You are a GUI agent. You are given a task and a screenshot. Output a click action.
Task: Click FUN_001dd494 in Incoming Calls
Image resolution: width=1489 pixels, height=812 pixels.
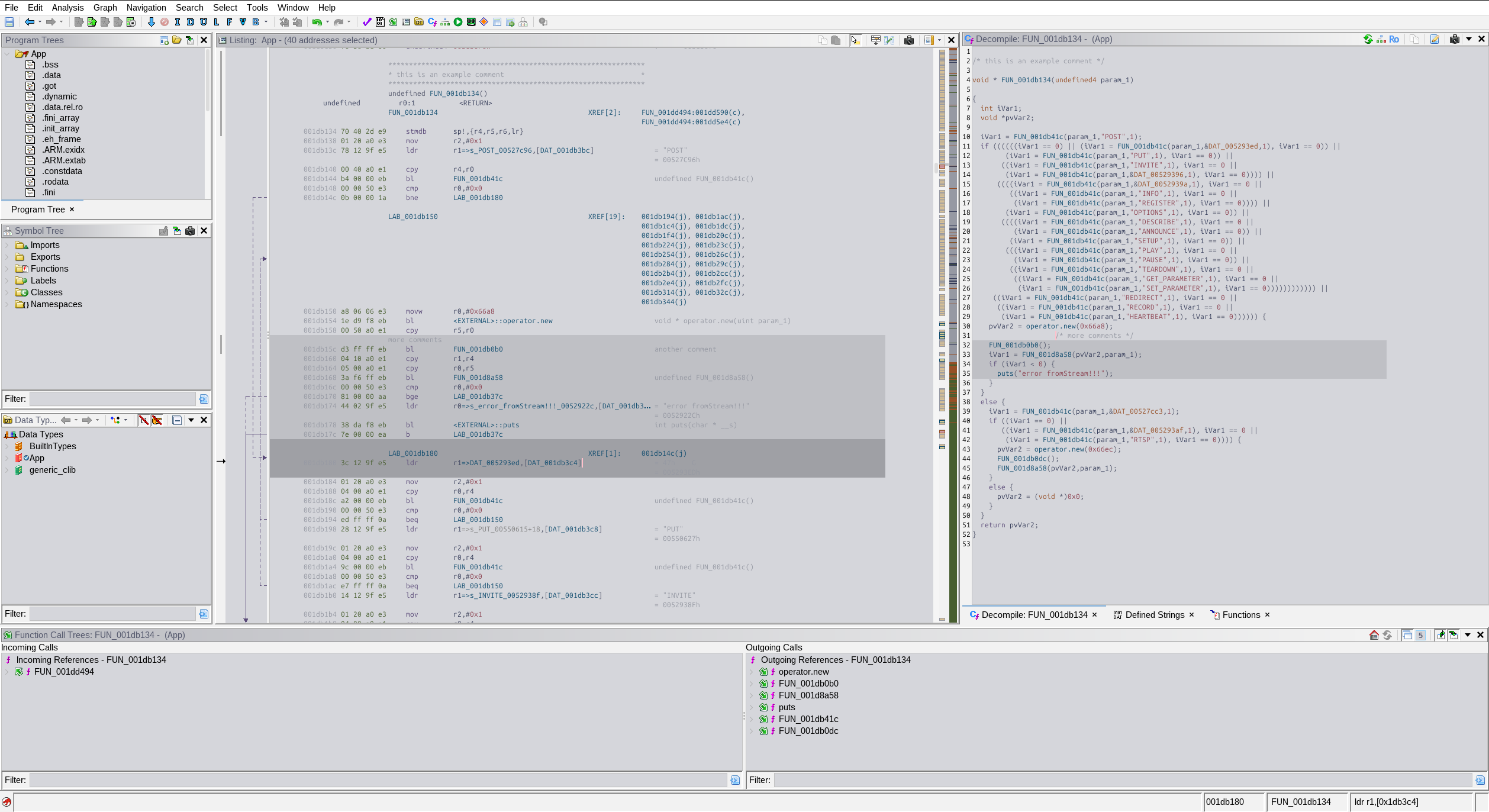pos(64,672)
